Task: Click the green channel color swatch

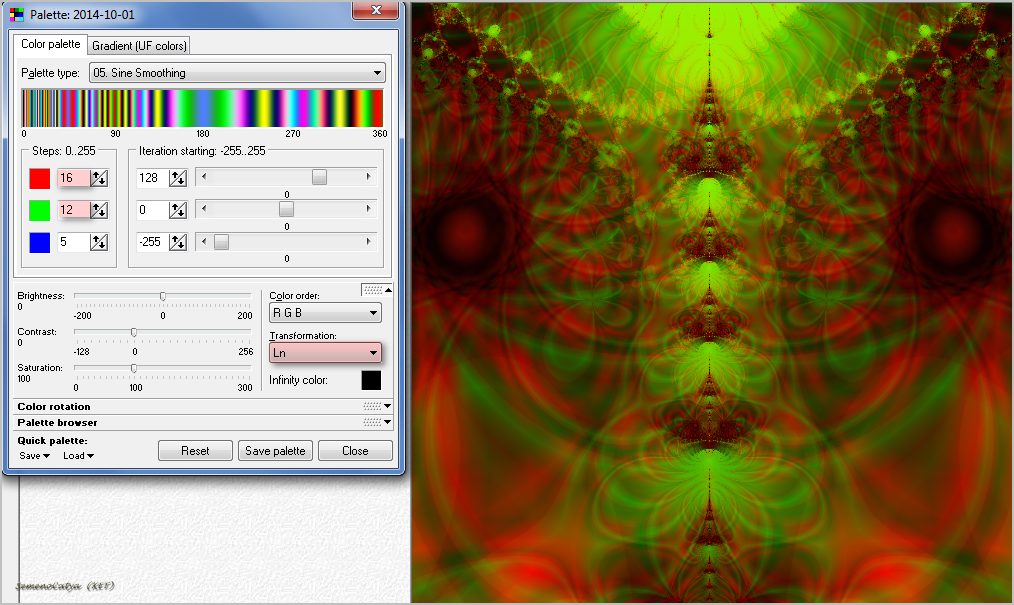Action: [39, 210]
